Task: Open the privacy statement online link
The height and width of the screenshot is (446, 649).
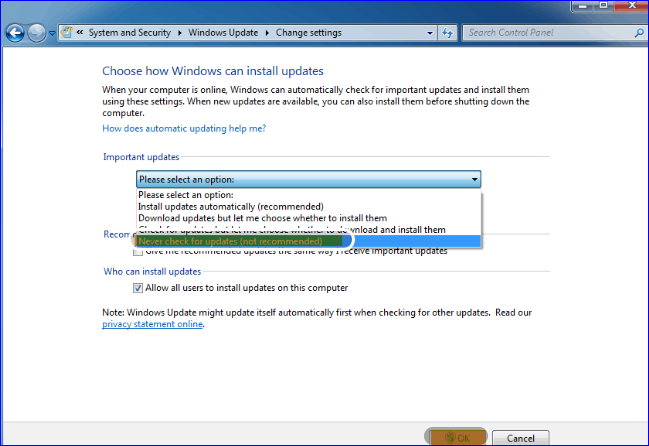Action: point(152,324)
